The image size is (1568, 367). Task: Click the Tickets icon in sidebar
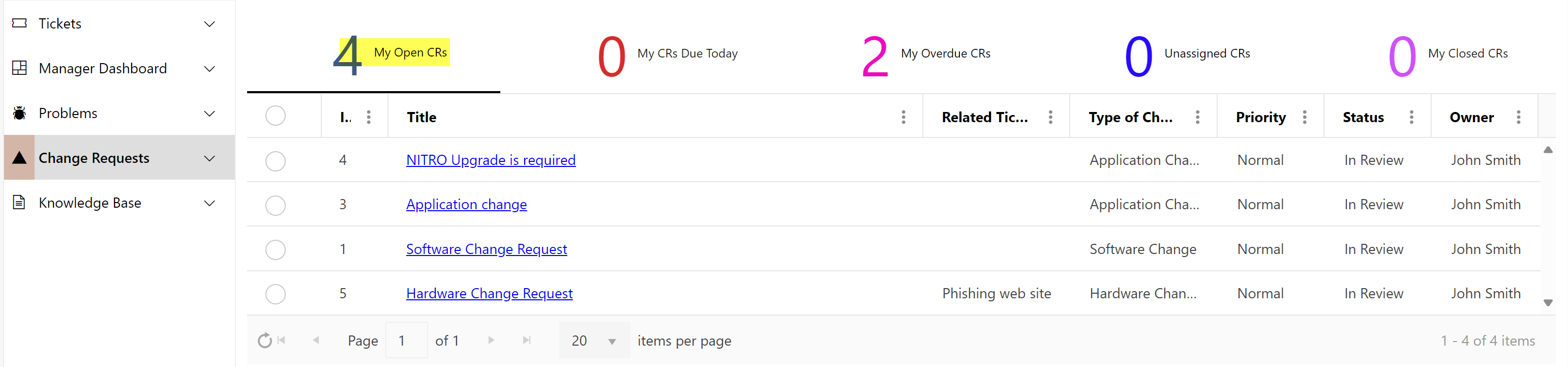pyautogui.click(x=19, y=23)
